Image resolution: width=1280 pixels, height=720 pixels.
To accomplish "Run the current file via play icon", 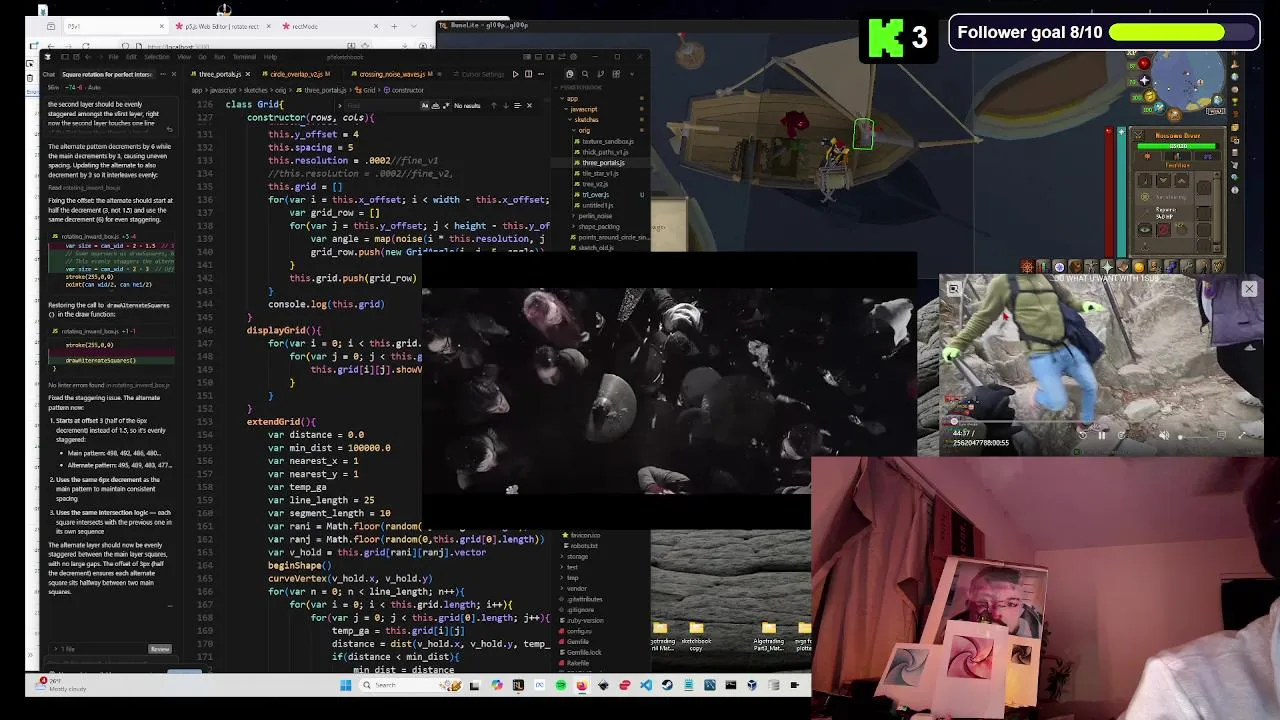I will (x=515, y=74).
